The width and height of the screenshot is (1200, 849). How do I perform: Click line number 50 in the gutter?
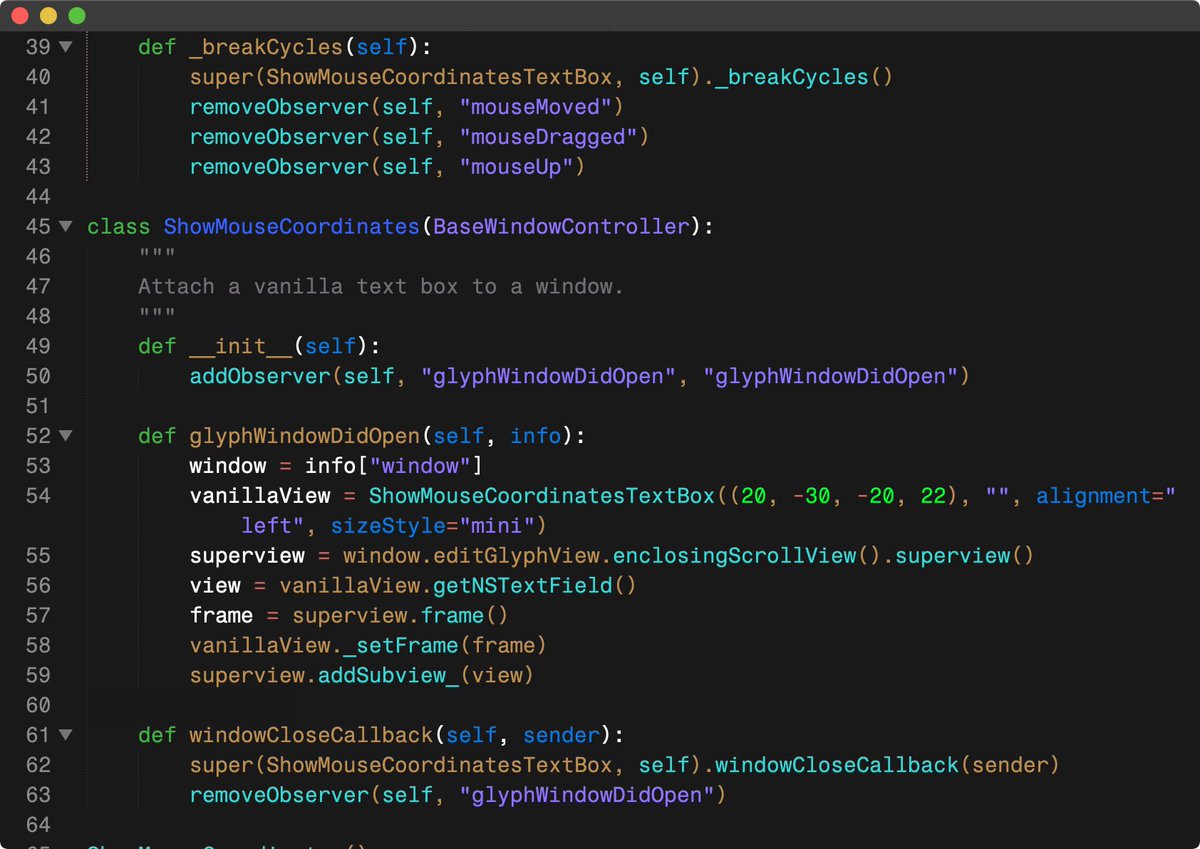[x=38, y=376]
